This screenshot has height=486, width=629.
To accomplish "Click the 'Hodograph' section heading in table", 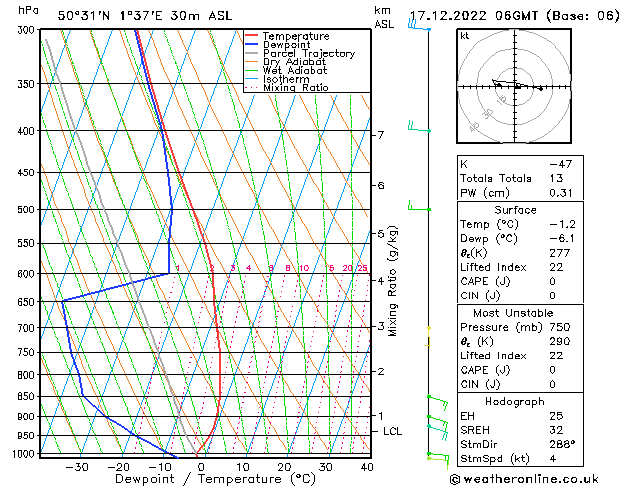I will pos(515,401).
